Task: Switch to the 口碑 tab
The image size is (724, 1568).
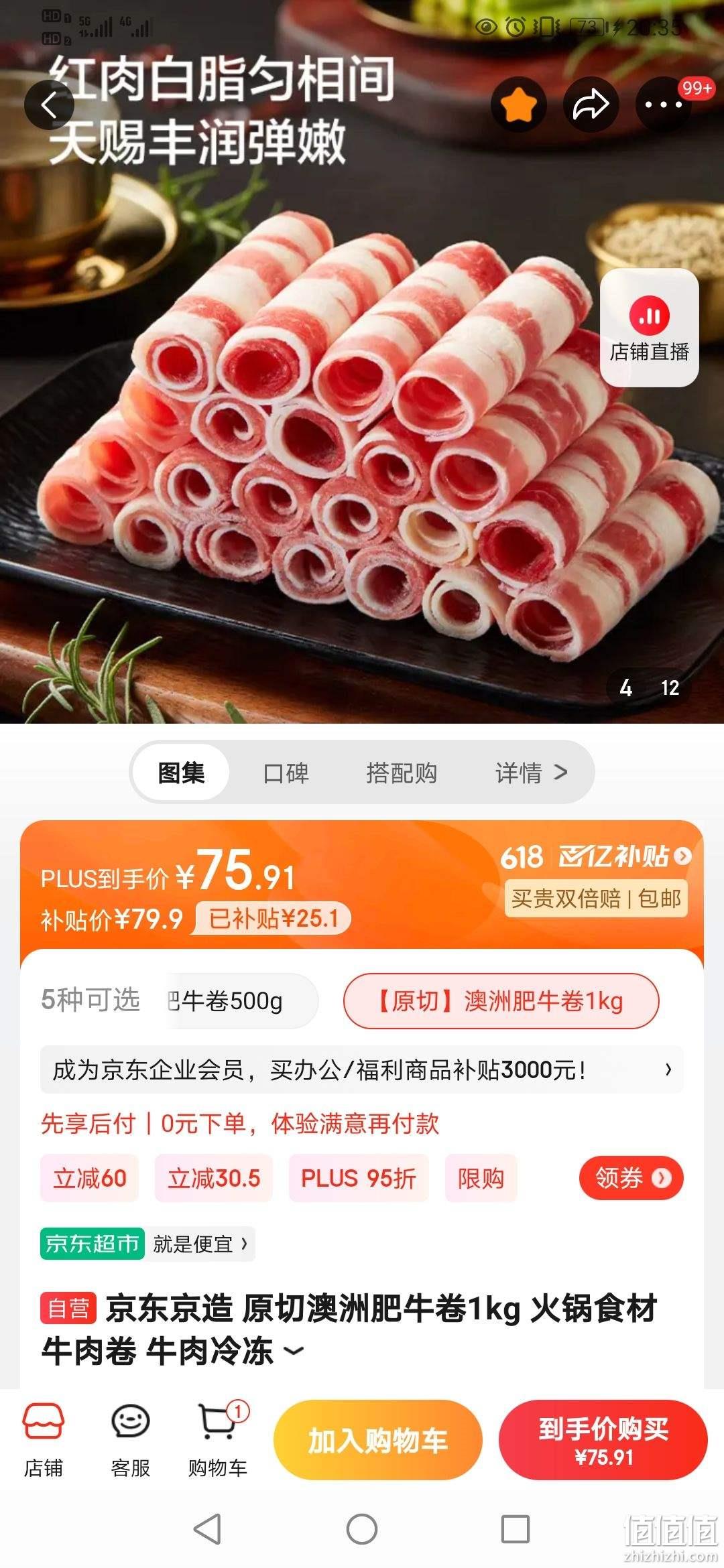Action: pos(286,773)
